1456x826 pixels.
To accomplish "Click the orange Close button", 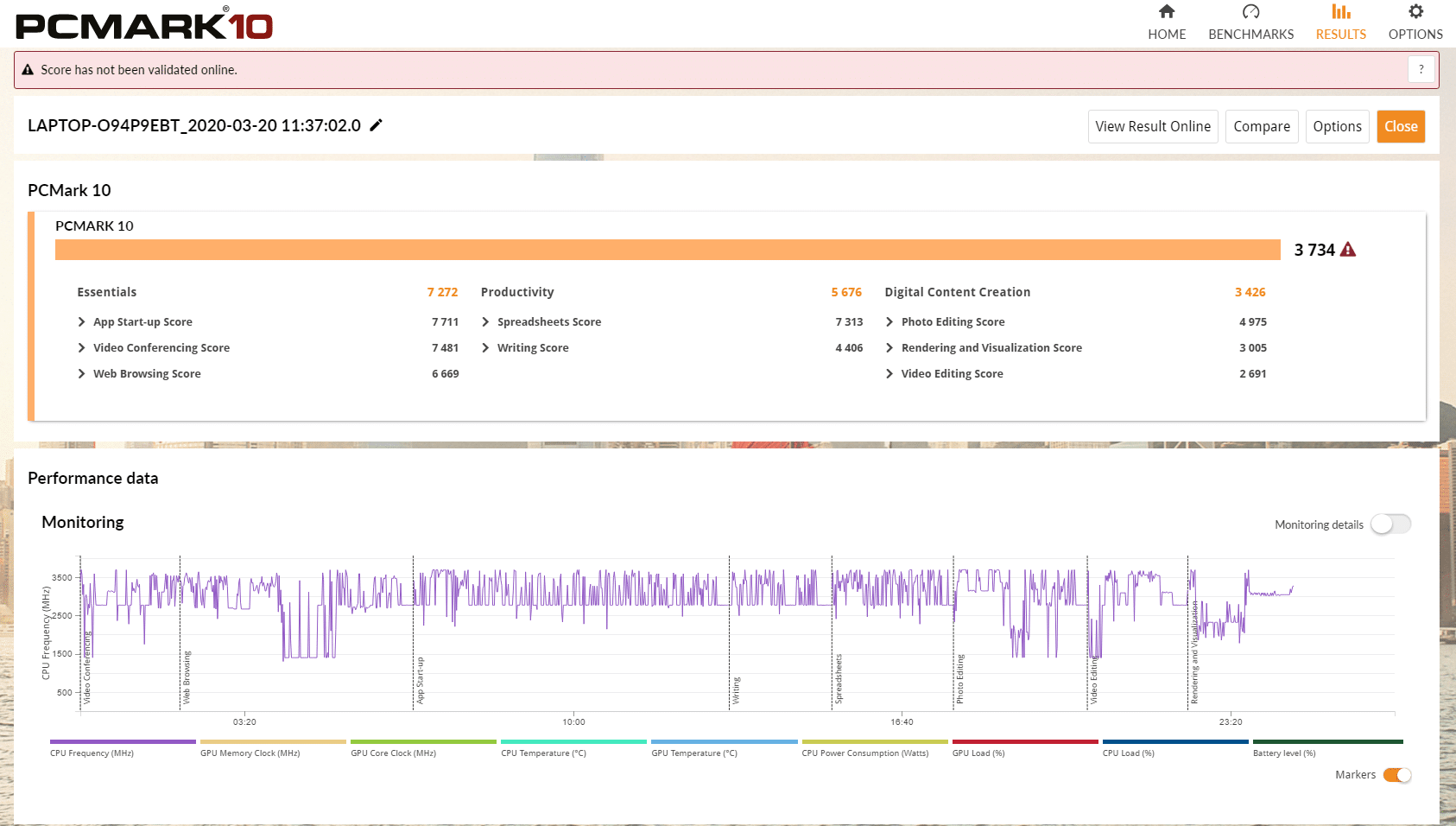I will (x=1400, y=126).
